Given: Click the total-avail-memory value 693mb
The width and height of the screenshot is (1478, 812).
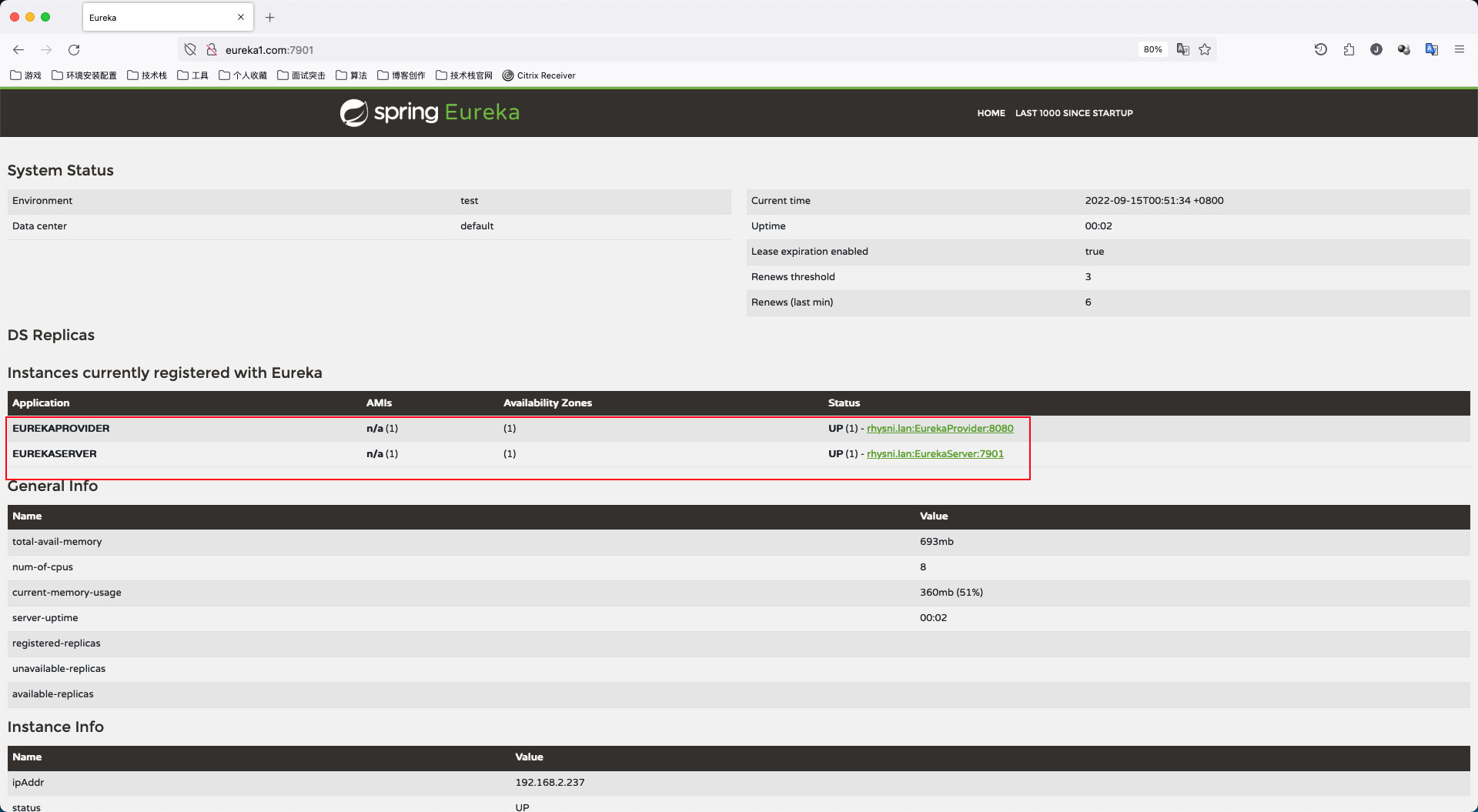Looking at the screenshot, I should [x=936, y=541].
